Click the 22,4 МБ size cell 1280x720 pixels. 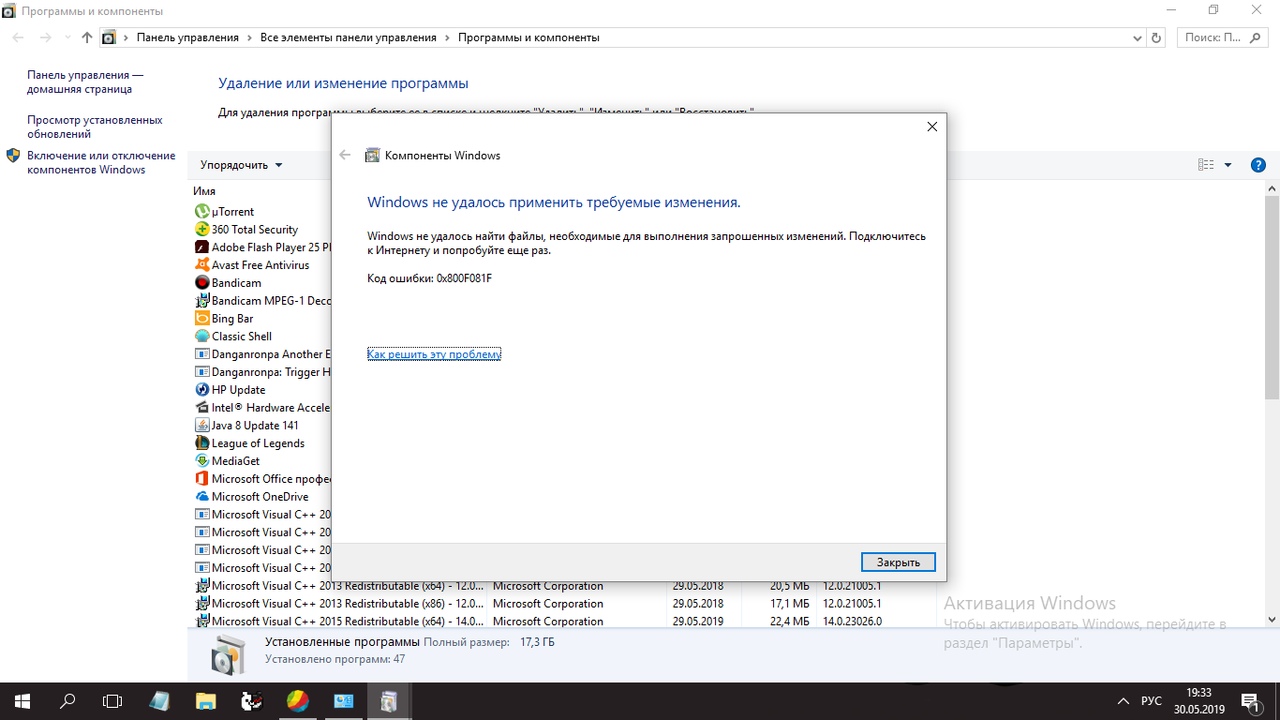coord(789,621)
